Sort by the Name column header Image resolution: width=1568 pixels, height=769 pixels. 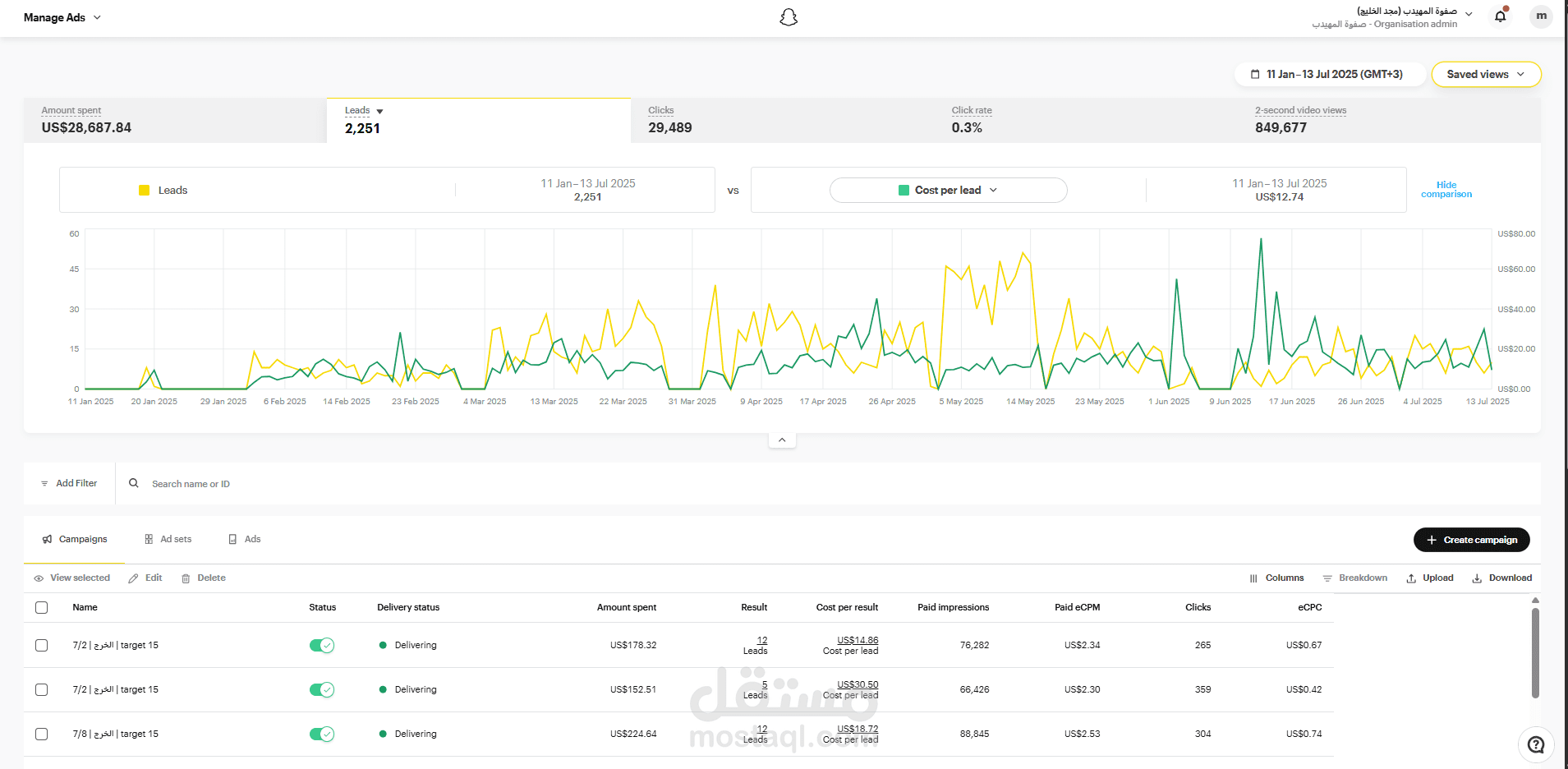[85, 608]
